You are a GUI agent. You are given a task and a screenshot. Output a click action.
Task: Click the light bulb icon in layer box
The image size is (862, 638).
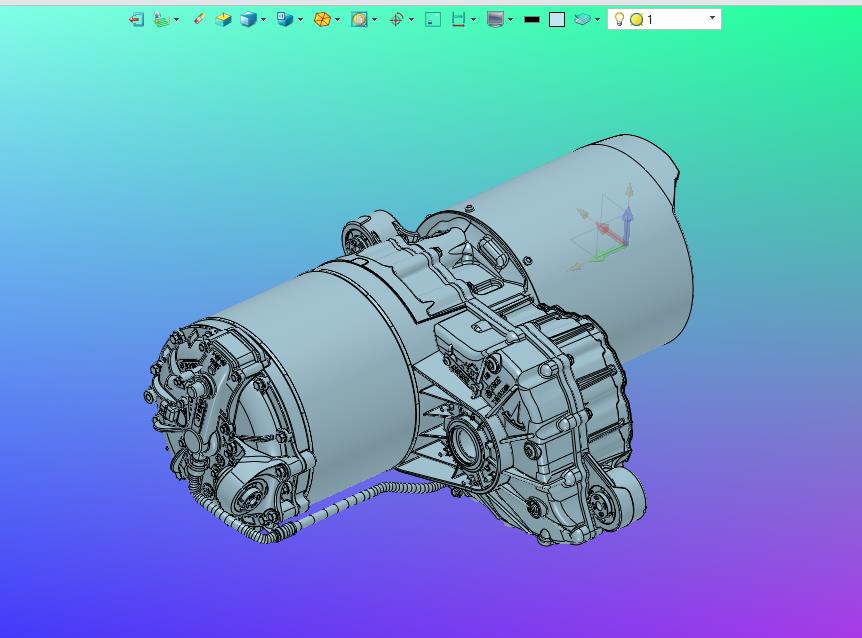[x=619, y=19]
